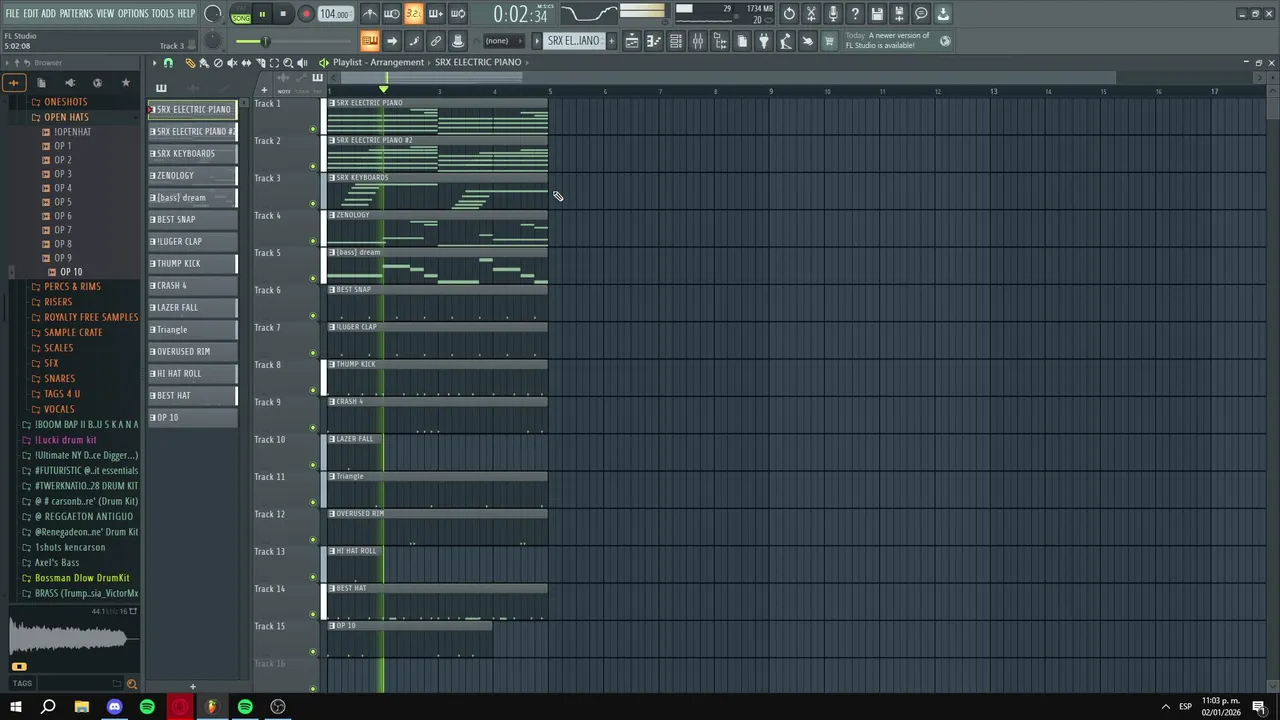The image size is (1280, 720).
Task: Expand the SNARES folder
Action: [59, 379]
